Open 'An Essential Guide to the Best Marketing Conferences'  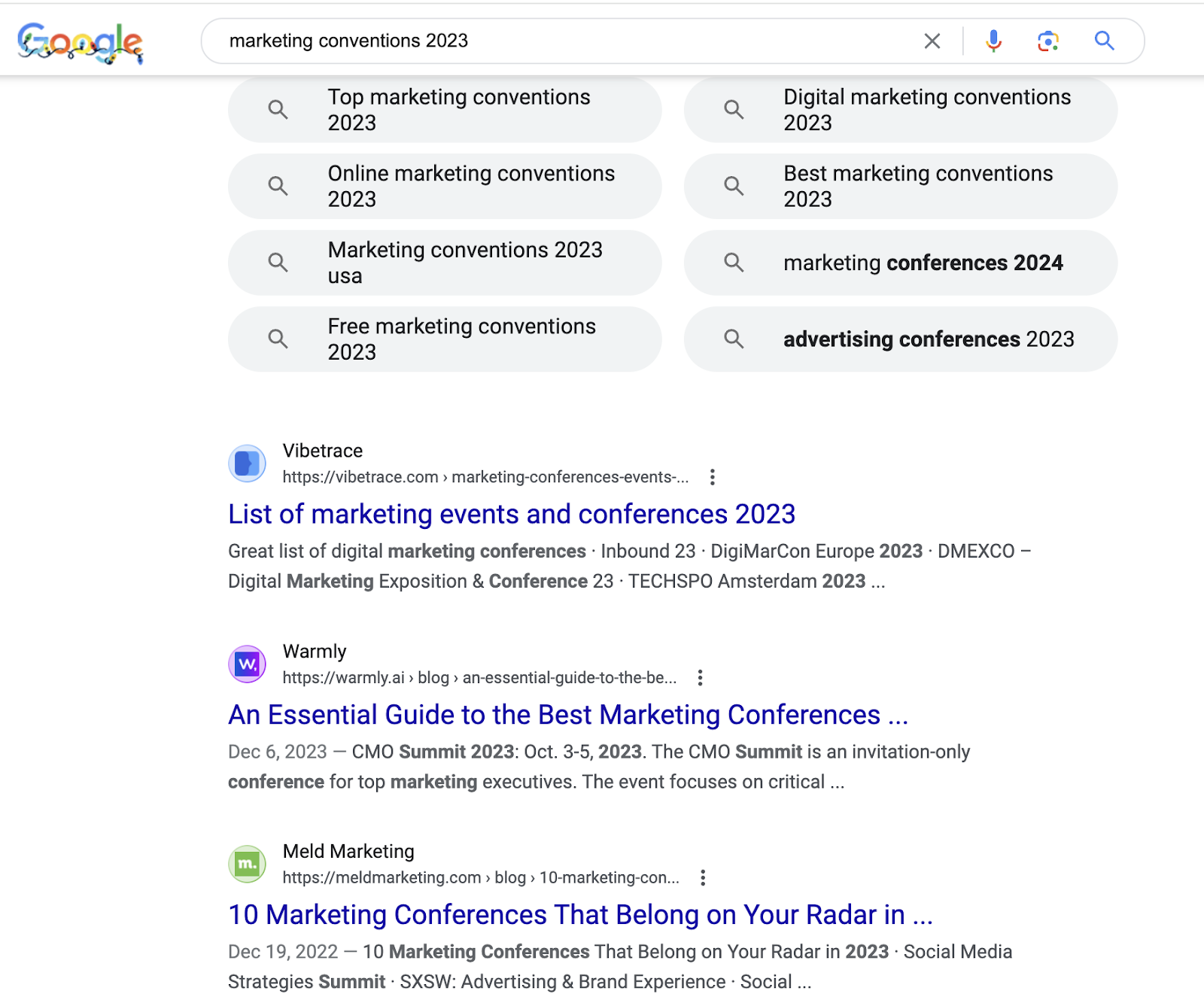568,715
